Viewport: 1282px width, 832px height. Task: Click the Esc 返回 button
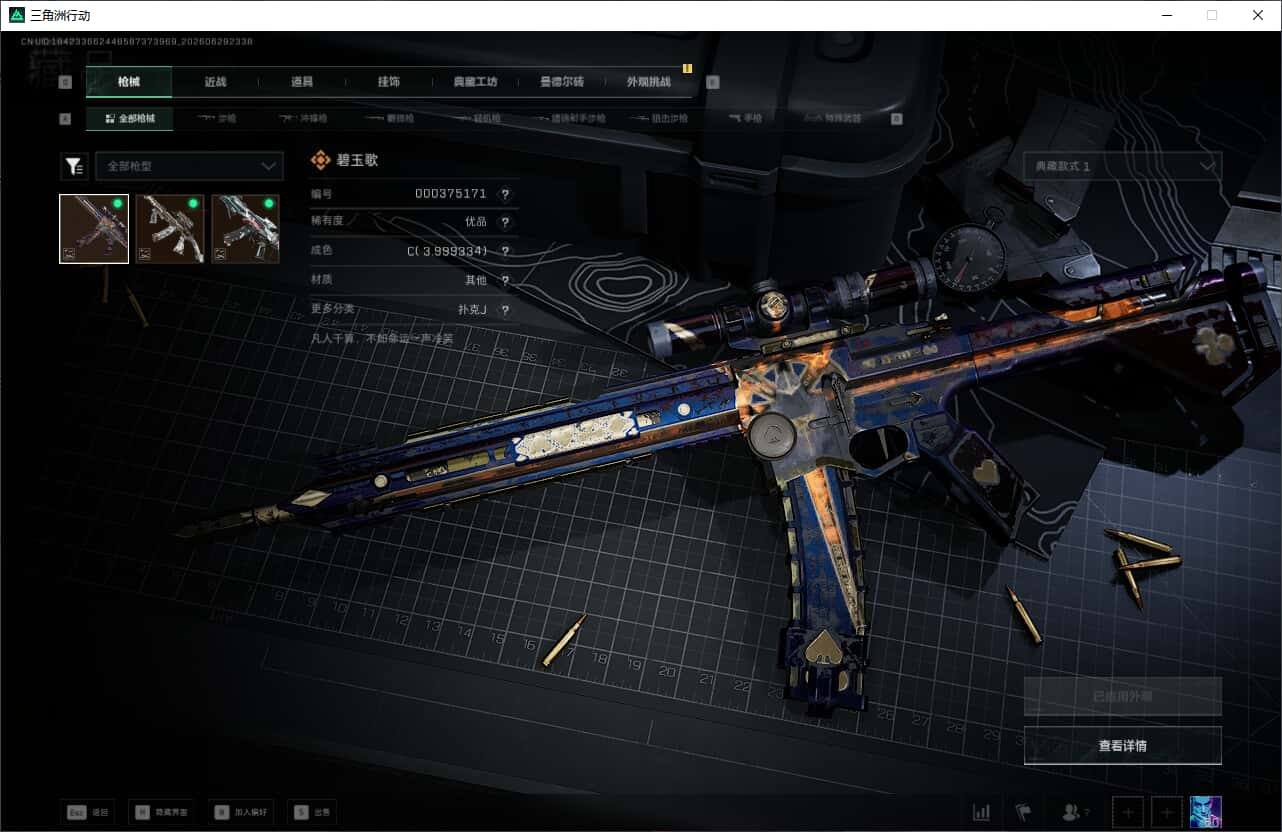tap(87, 812)
